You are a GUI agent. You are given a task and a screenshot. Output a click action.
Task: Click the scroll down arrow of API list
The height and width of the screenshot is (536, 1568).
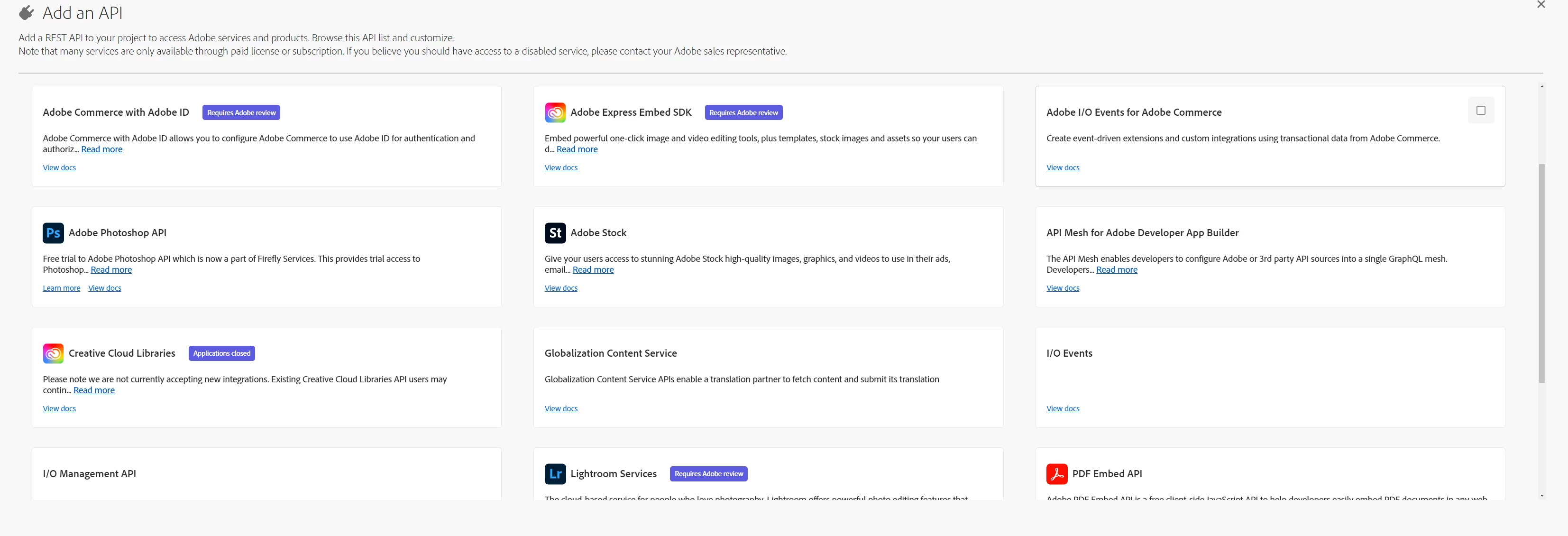click(x=1541, y=496)
